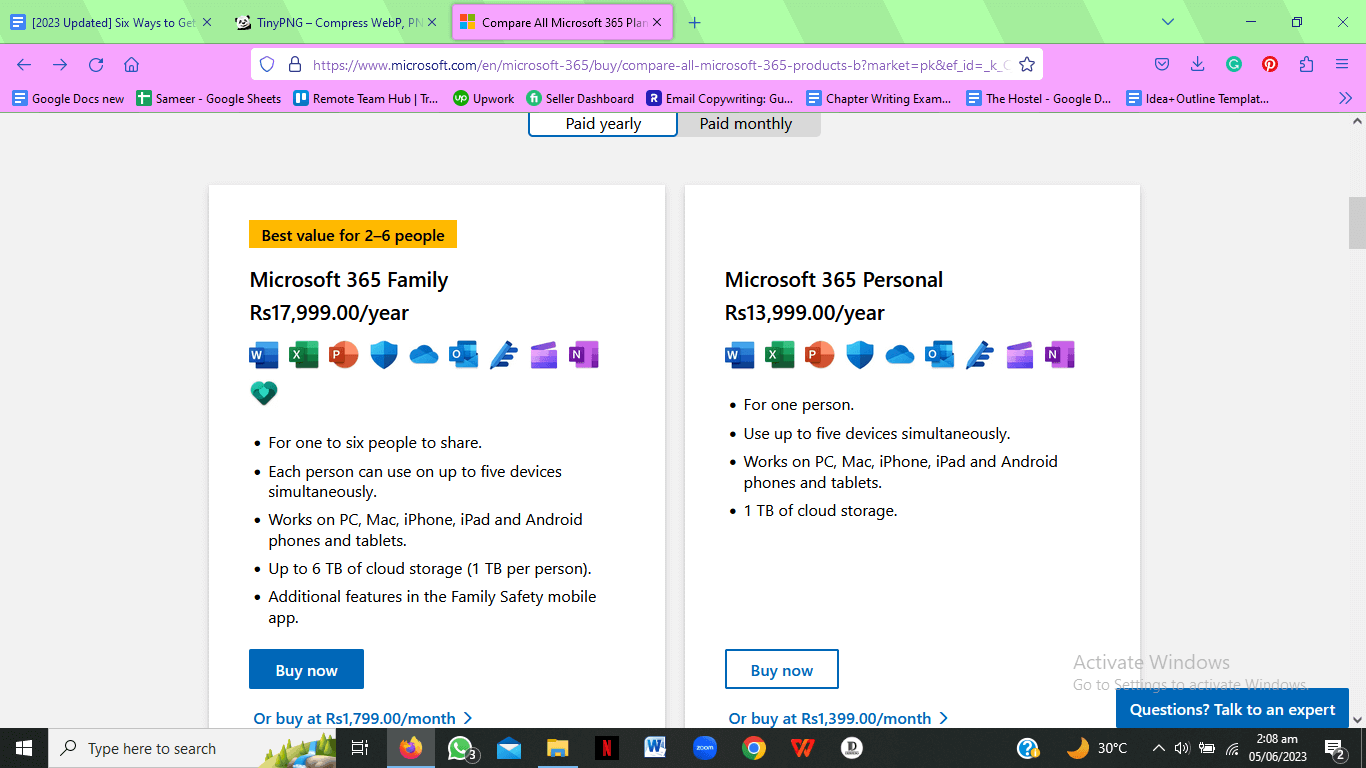Click the page vertical scrollbar thumb

point(1357,222)
